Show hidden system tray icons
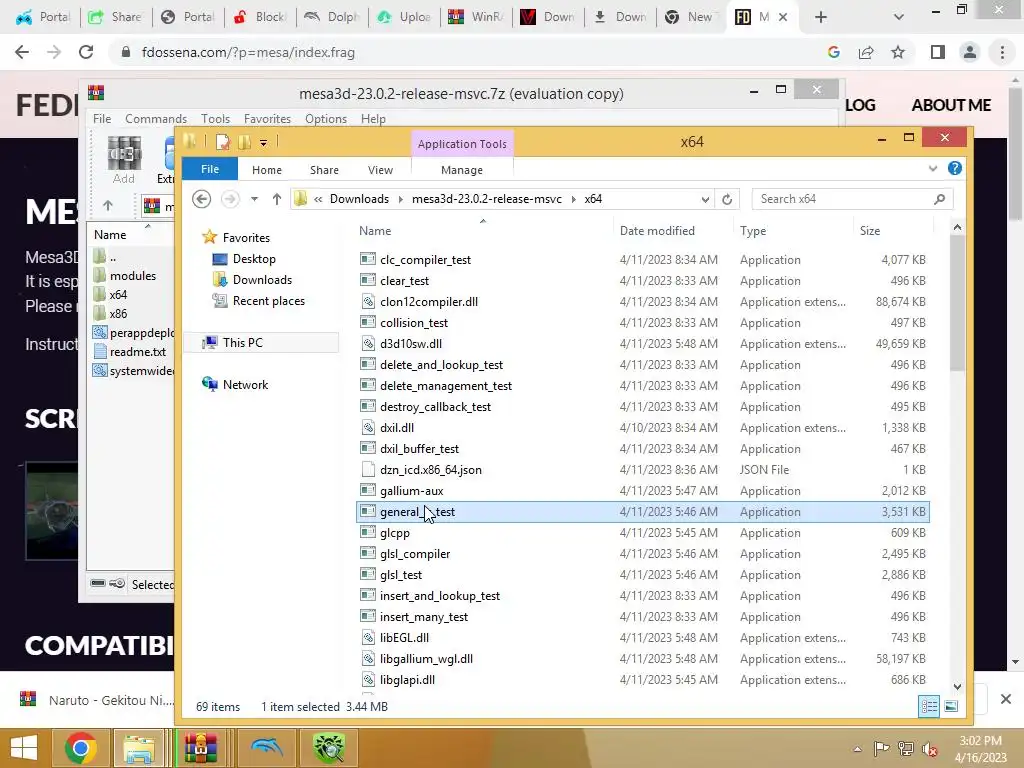Viewport: 1024px width, 768px height. coord(857,749)
